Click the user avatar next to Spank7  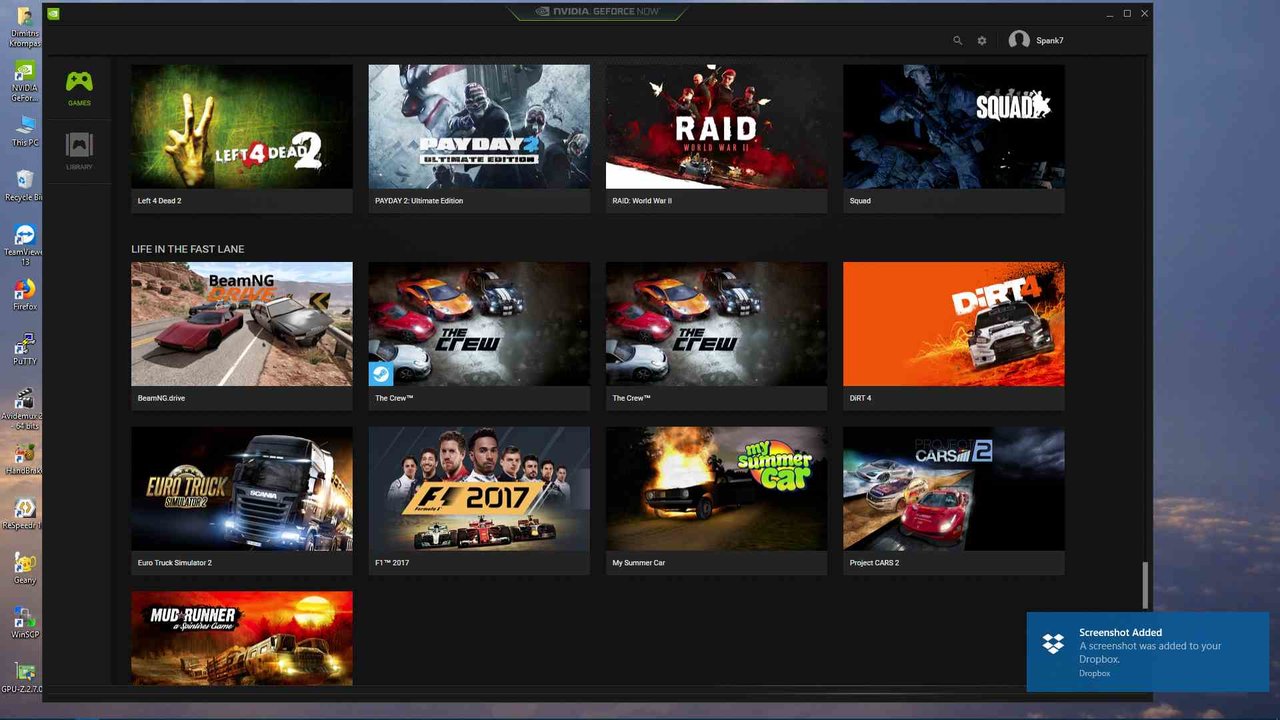click(1019, 40)
